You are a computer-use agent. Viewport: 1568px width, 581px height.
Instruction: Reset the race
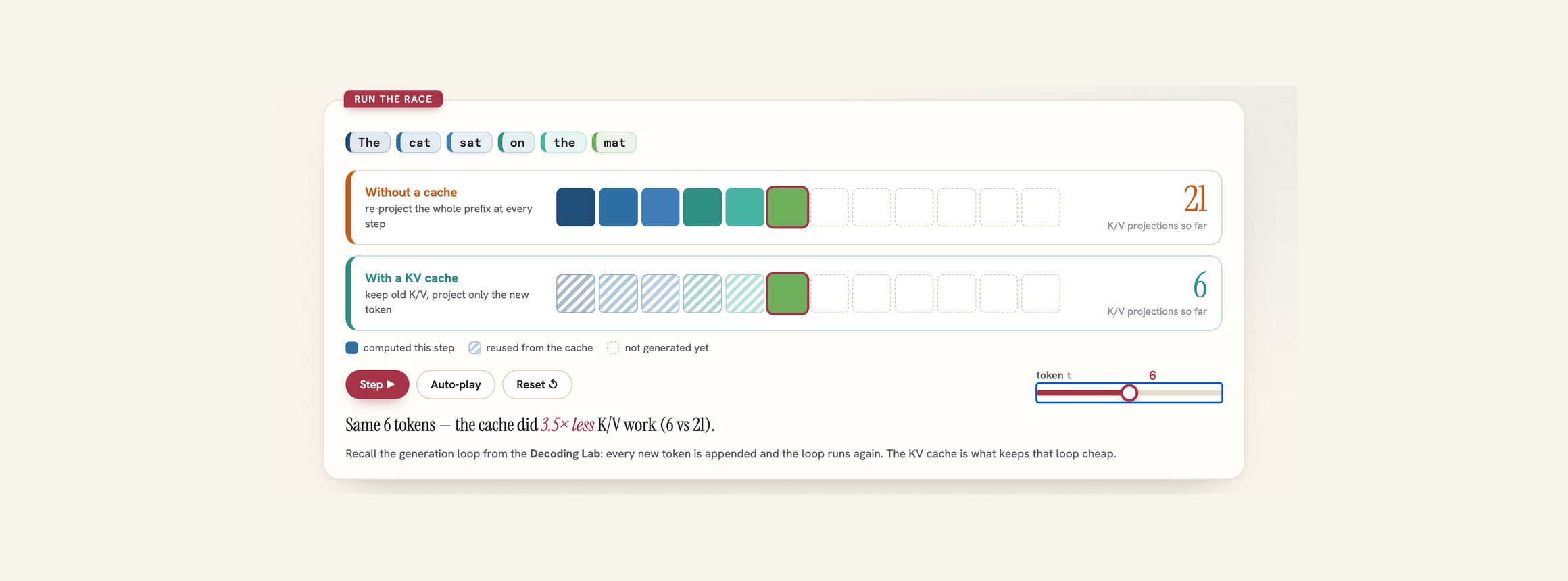[537, 384]
